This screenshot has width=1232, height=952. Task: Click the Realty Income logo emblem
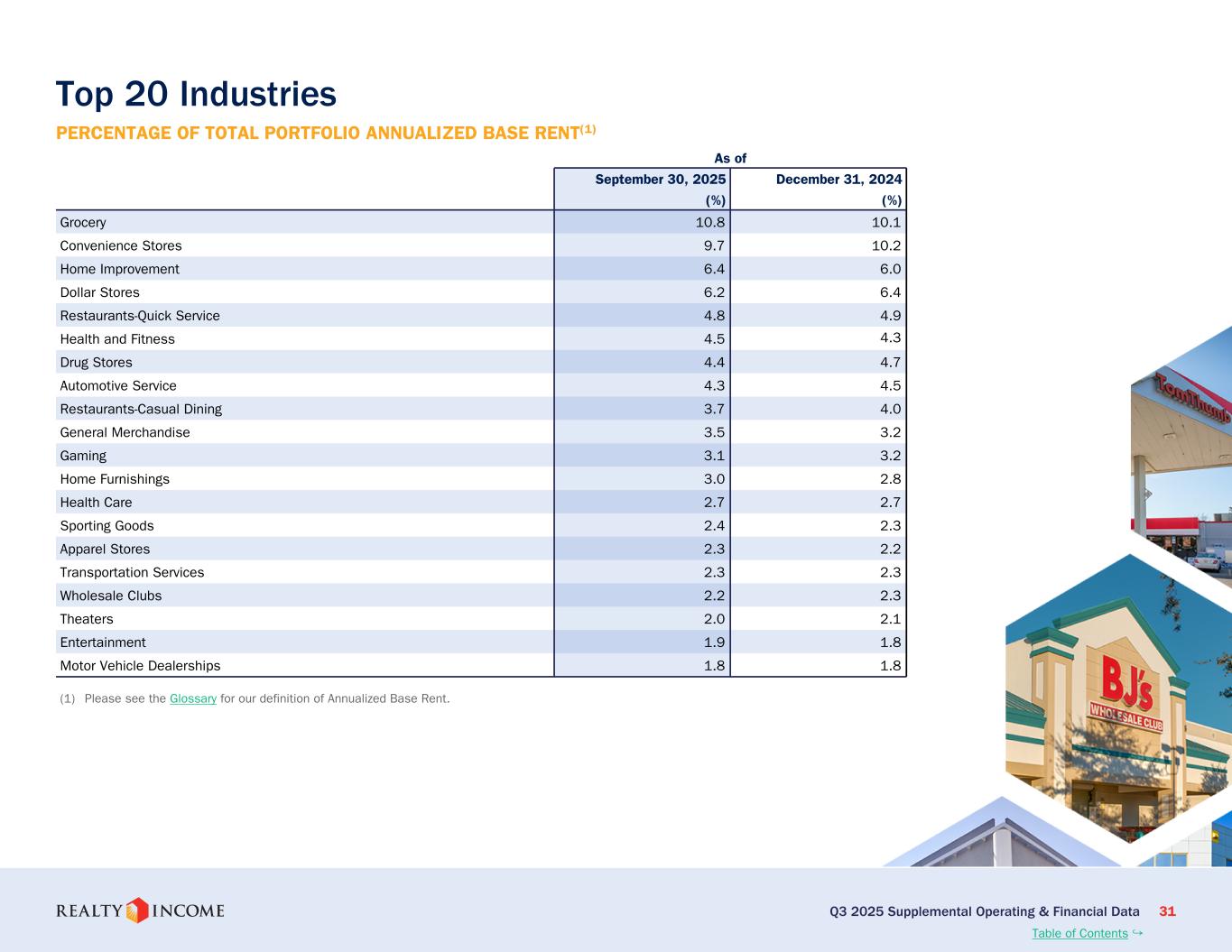pos(137,910)
